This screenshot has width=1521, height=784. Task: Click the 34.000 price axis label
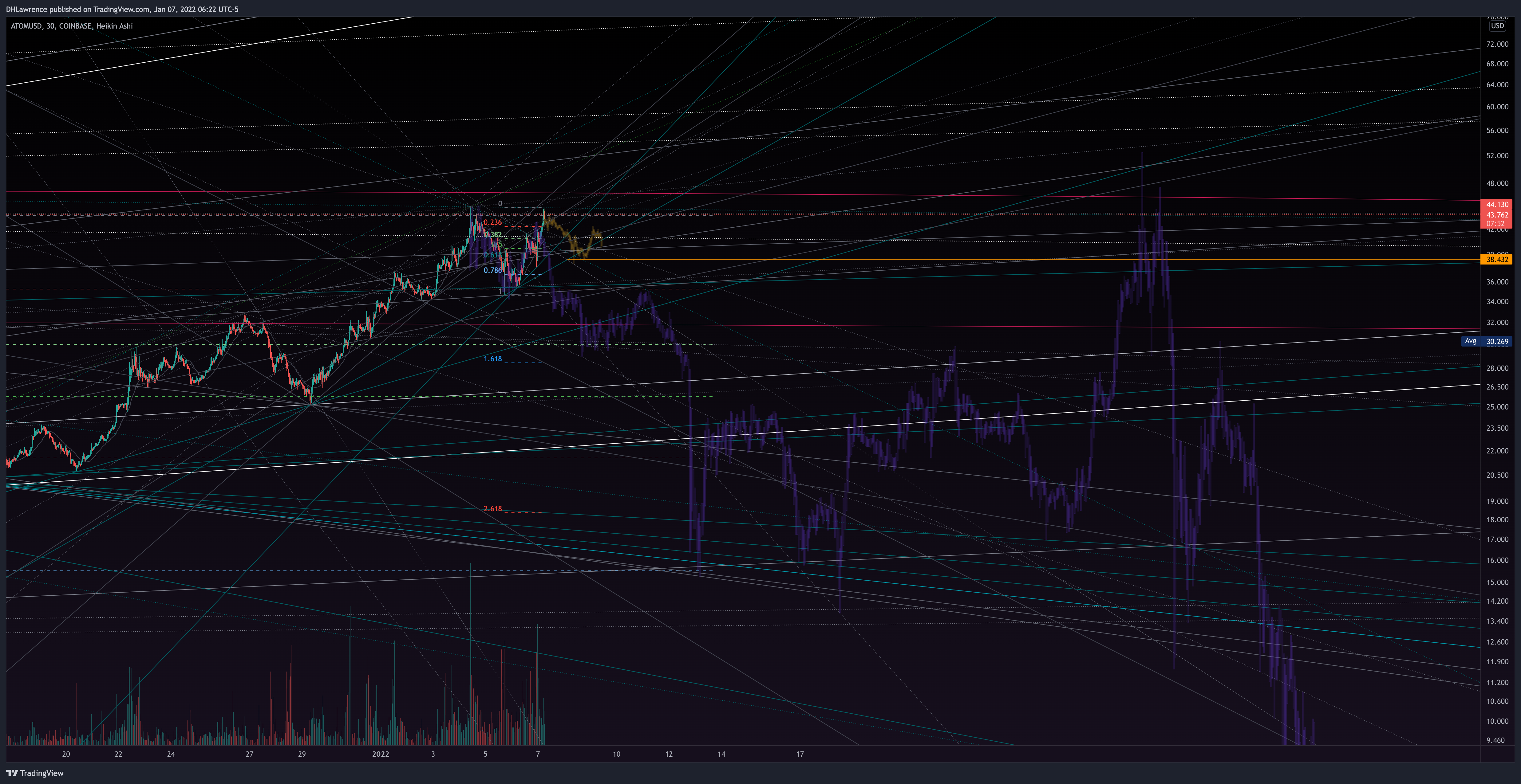tap(1497, 301)
